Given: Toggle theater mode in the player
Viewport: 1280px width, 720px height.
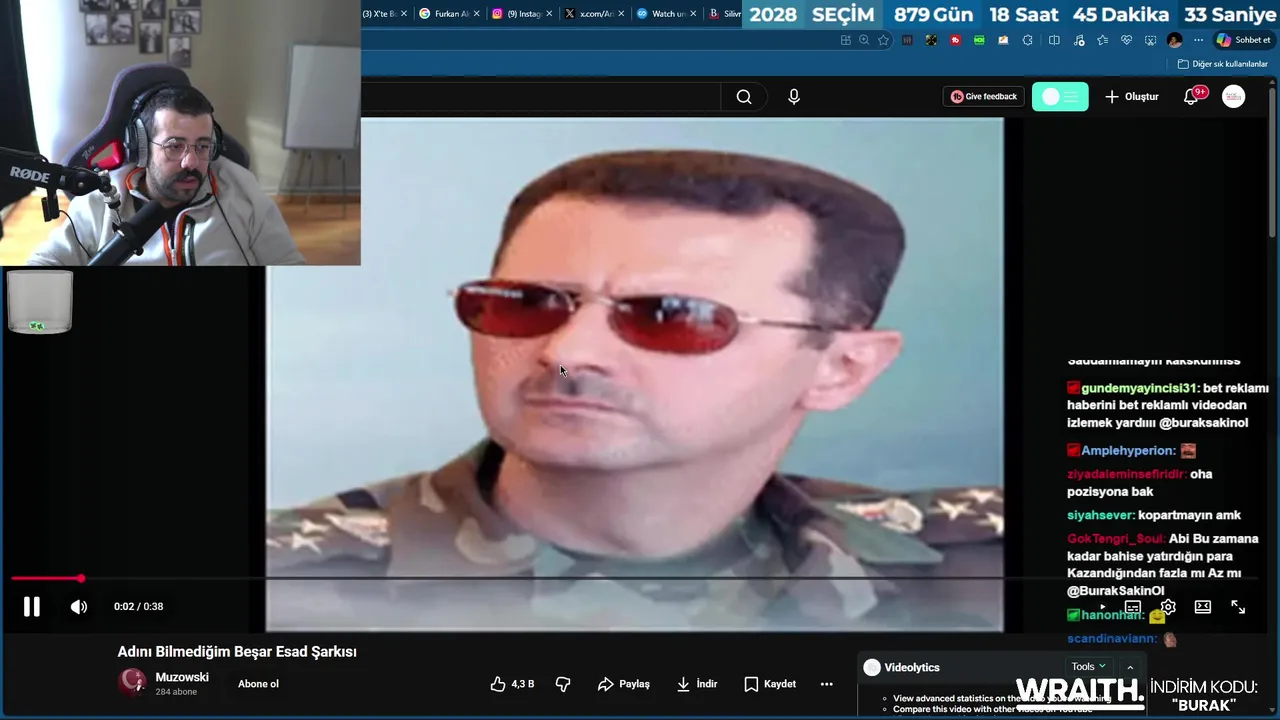Looking at the screenshot, I should coord(1203,607).
